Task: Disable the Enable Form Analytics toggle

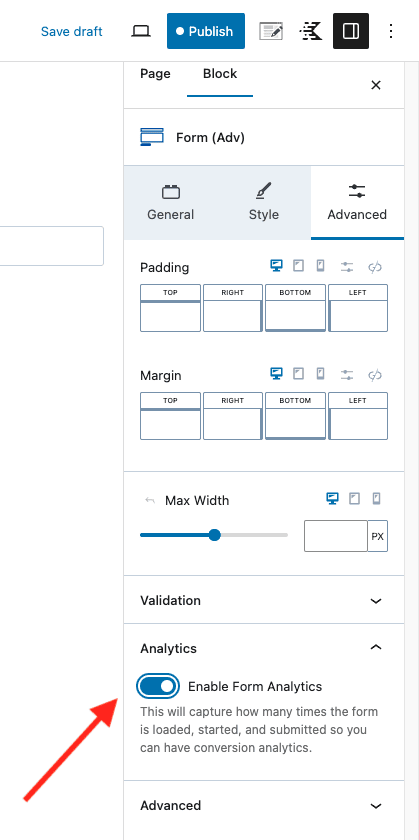Action: (158, 686)
